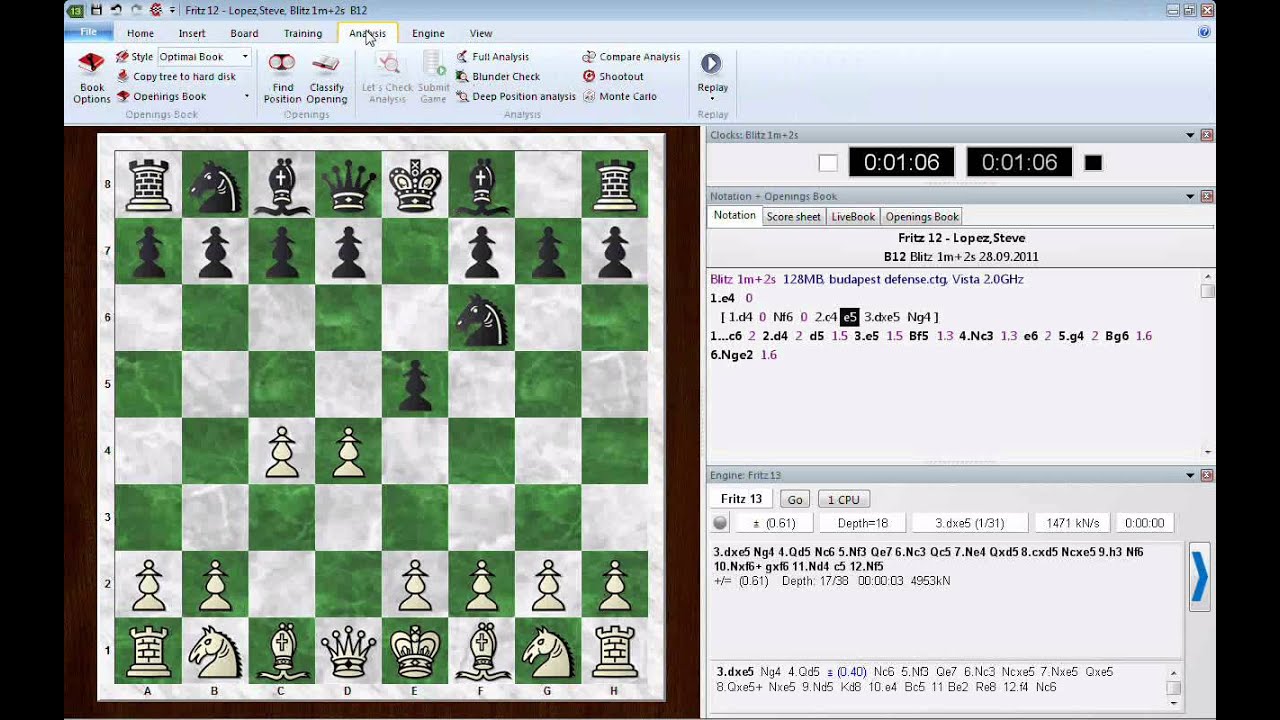
Task: Switch to the Insert ribbon tab
Action: (192, 33)
